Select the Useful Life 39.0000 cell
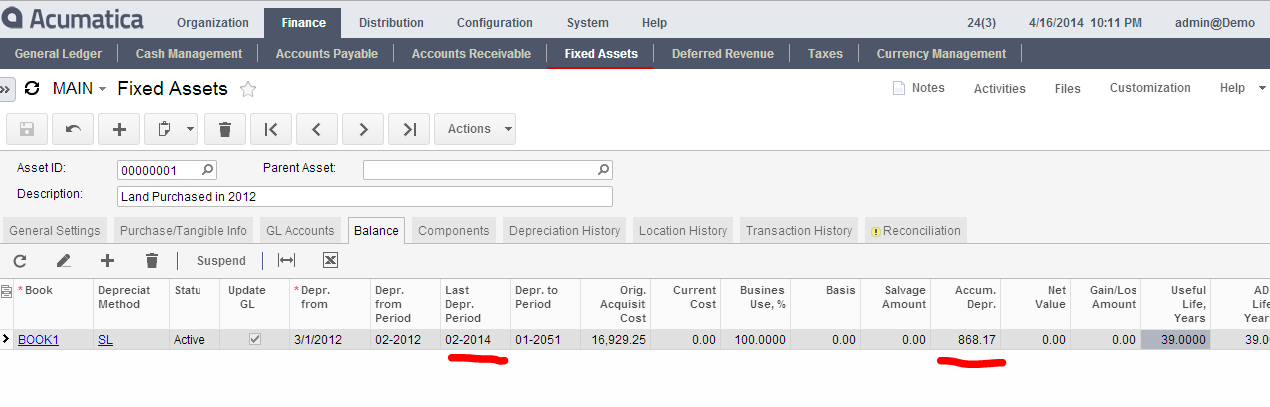 [1175, 340]
